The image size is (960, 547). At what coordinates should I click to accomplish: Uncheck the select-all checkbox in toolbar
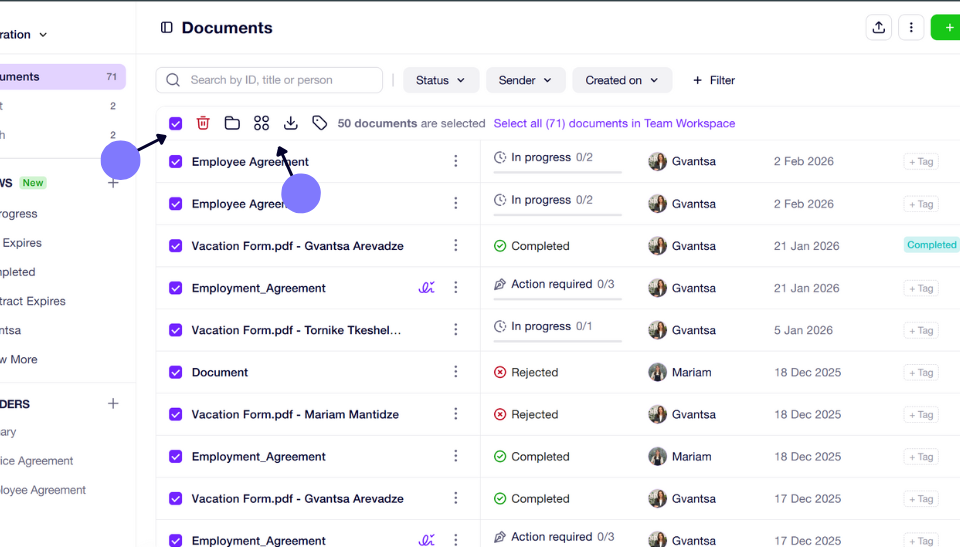(x=176, y=124)
